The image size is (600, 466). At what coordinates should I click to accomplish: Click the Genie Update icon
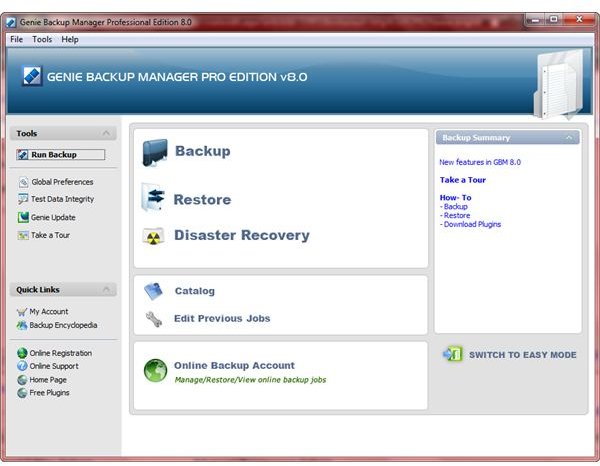(23, 217)
